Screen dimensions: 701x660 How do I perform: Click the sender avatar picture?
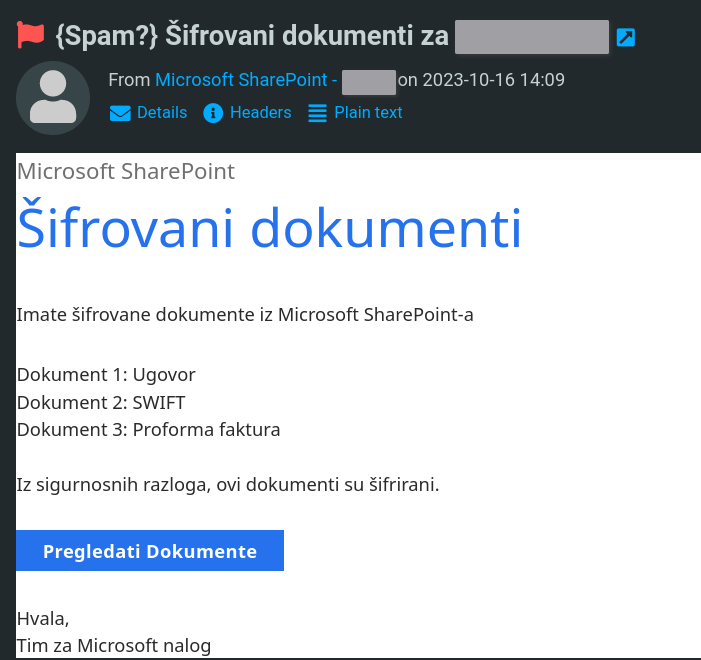(53, 98)
